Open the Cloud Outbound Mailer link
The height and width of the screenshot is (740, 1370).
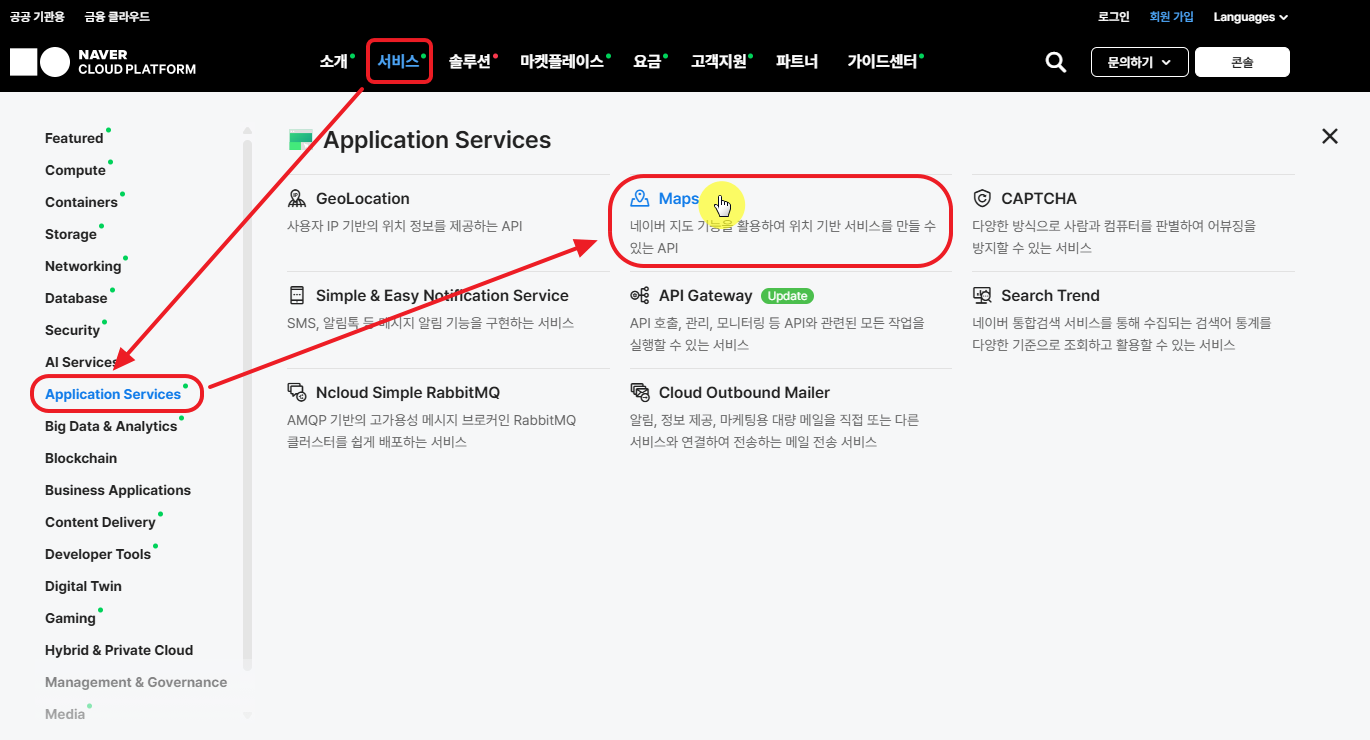tap(744, 392)
